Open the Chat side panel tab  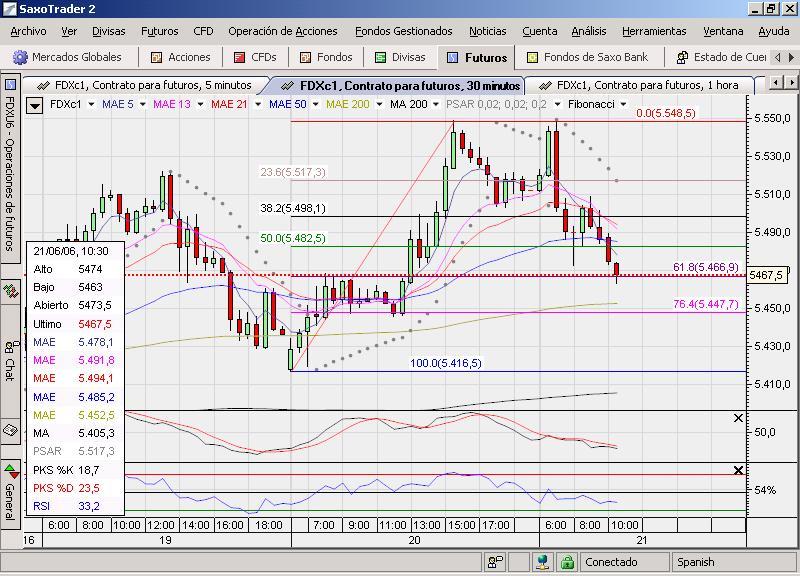pos(10,360)
